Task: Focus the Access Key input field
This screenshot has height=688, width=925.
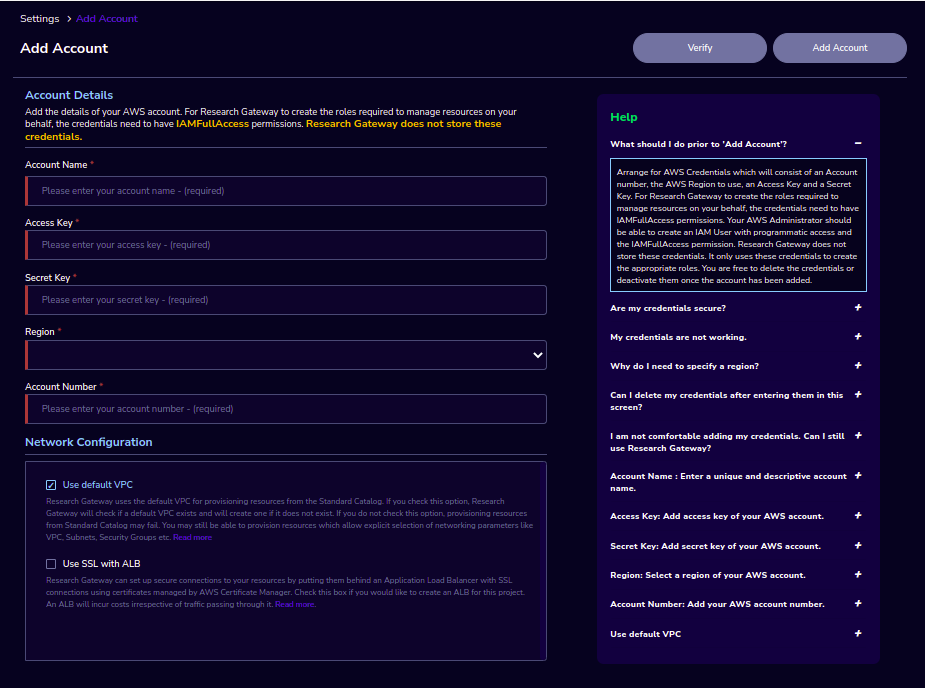Action: [x=286, y=245]
